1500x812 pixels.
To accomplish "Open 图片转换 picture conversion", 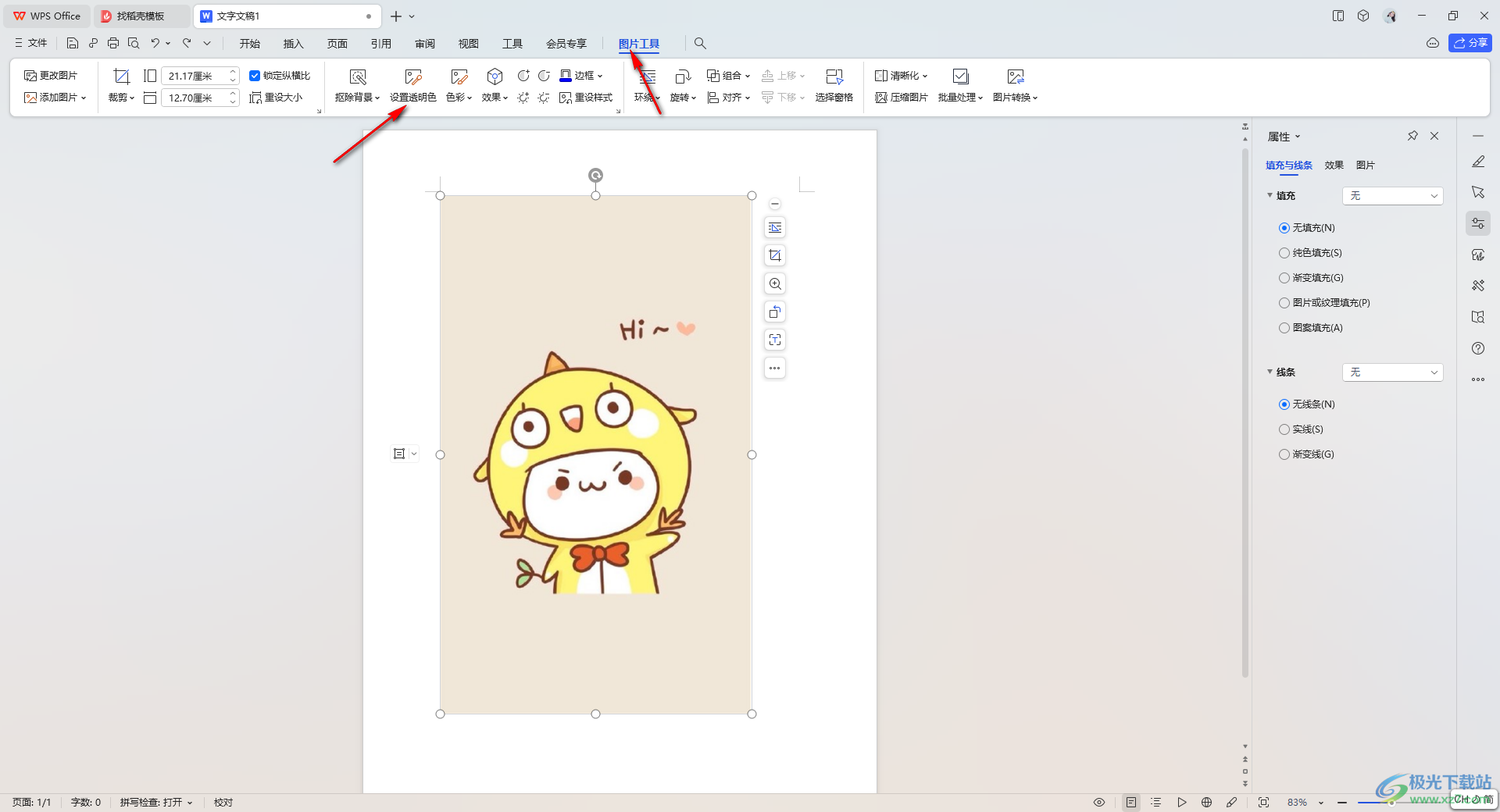I will (1015, 86).
